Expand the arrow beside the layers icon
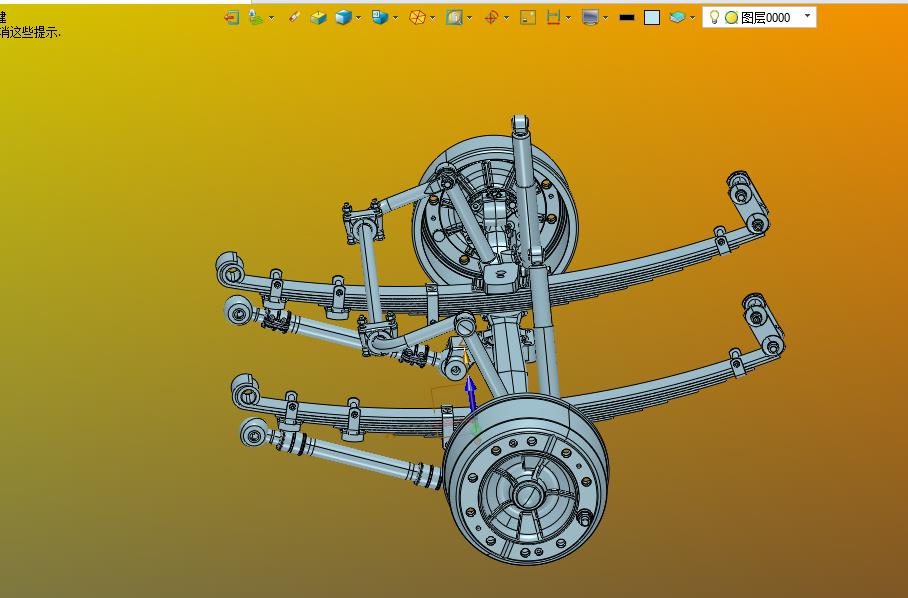This screenshot has width=908, height=598. pyautogui.click(x=692, y=17)
